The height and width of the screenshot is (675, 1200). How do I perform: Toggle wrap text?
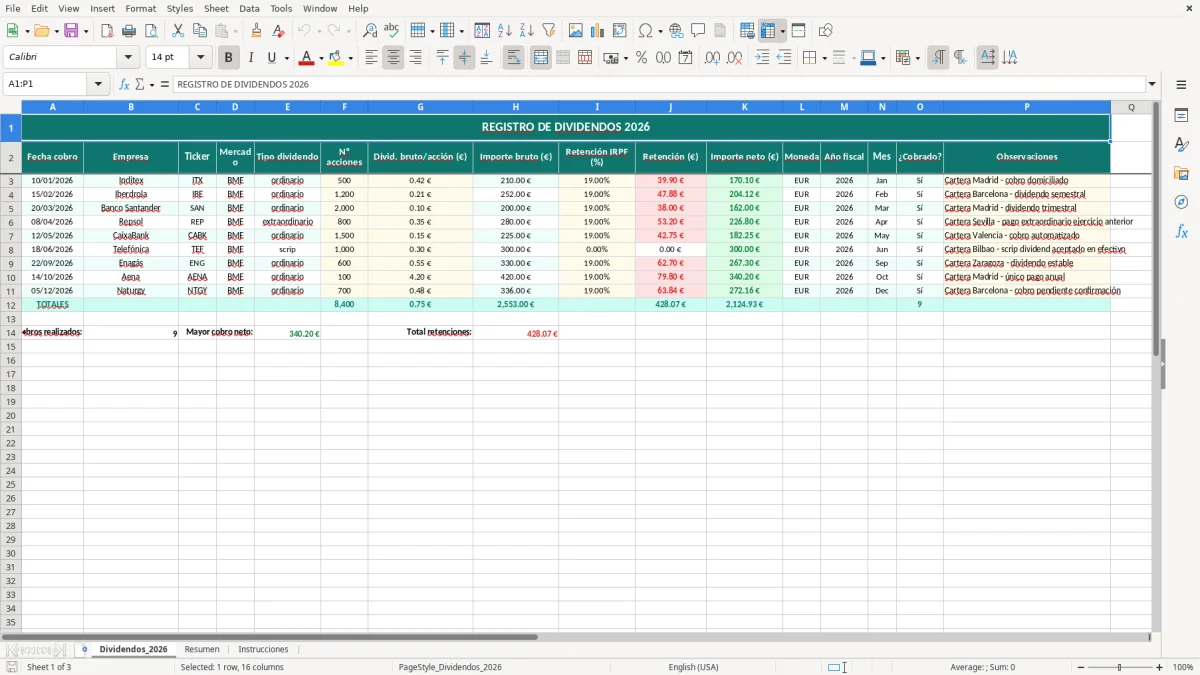click(514, 58)
